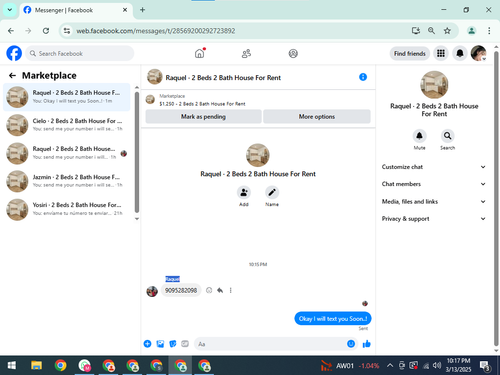Open the Facebook logo home link
The width and height of the screenshot is (500, 375).
(x=14, y=53)
